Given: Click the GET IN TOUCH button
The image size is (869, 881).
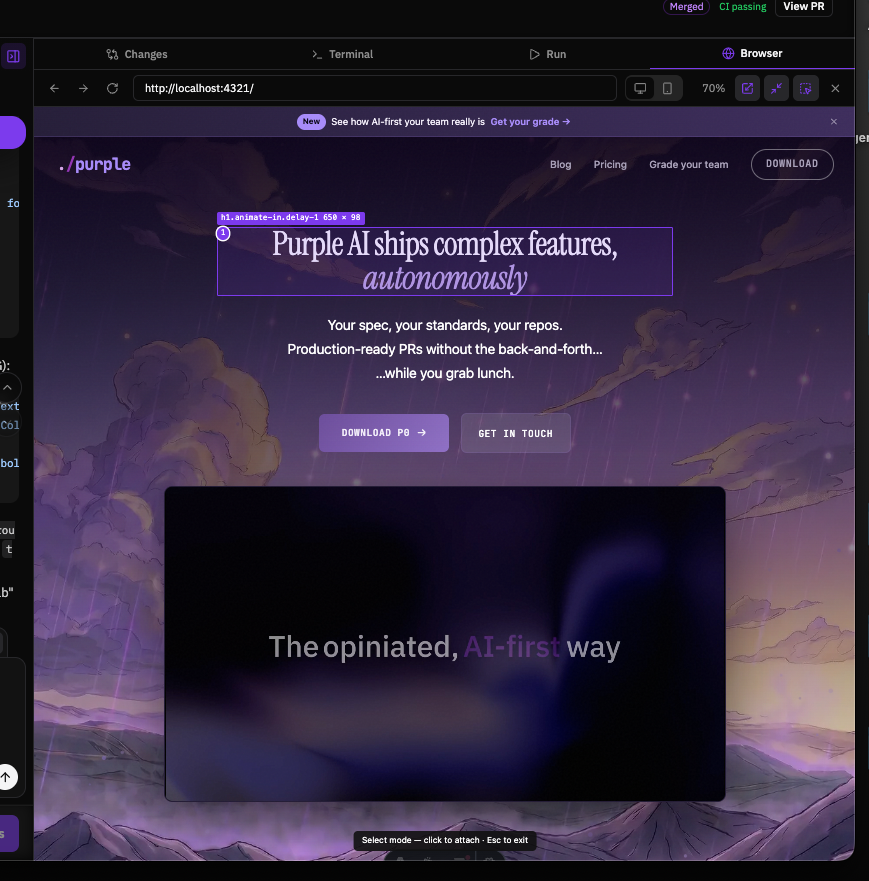Looking at the screenshot, I should pos(516,433).
